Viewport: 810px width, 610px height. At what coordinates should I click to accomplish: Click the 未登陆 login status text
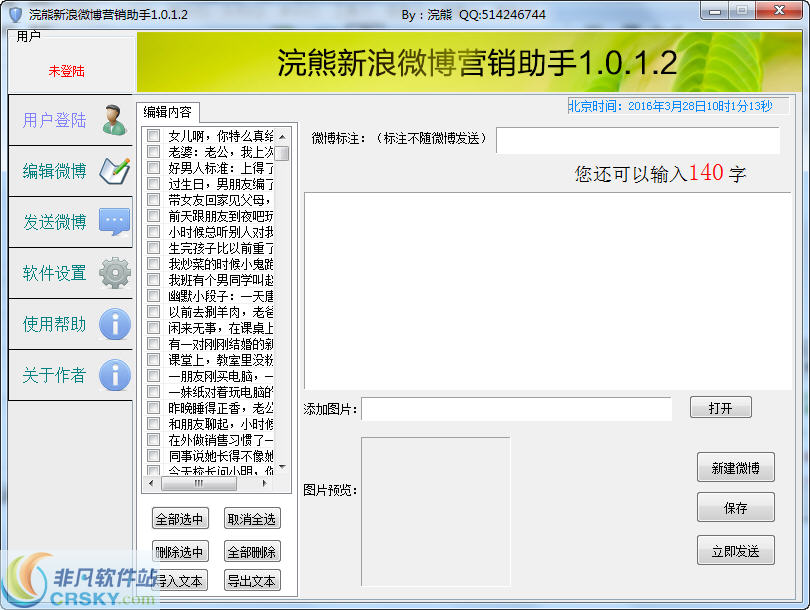(66, 72)
